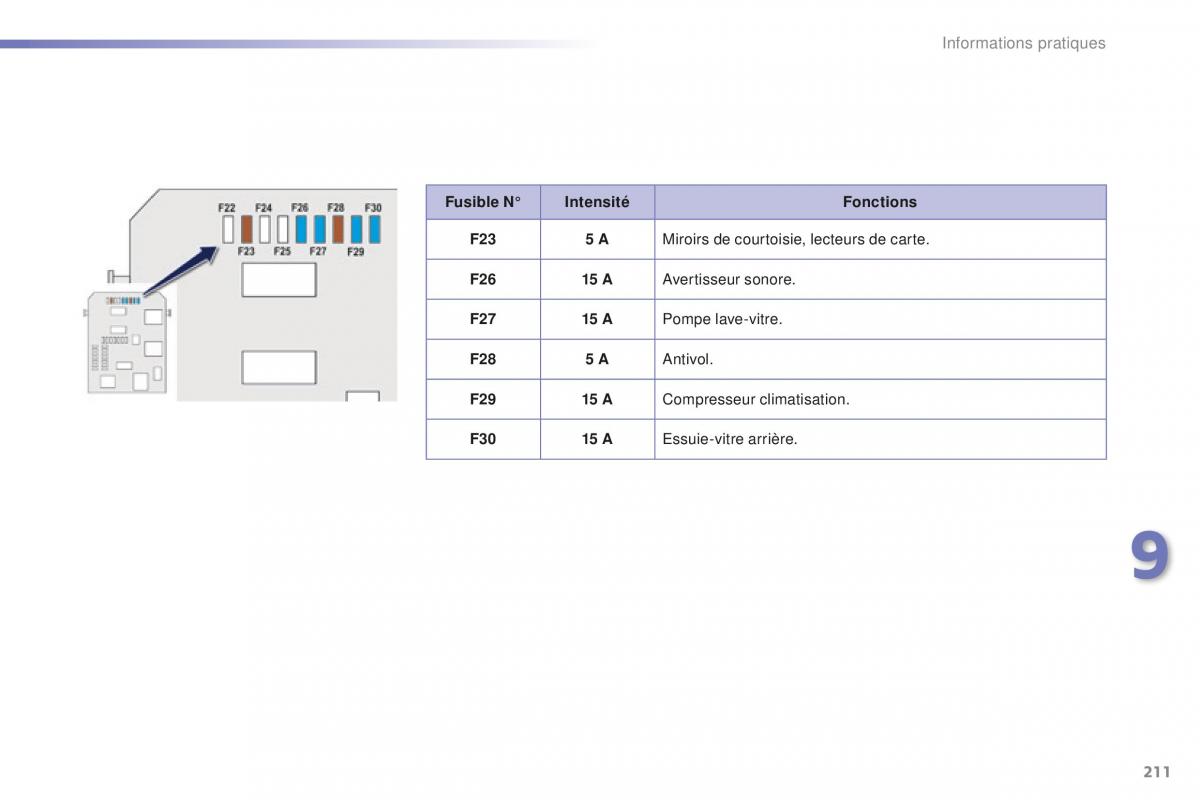The image size is (1200, 800).
Task: Select the empty F22 fuse slot
Action: [x=228, y=229]
